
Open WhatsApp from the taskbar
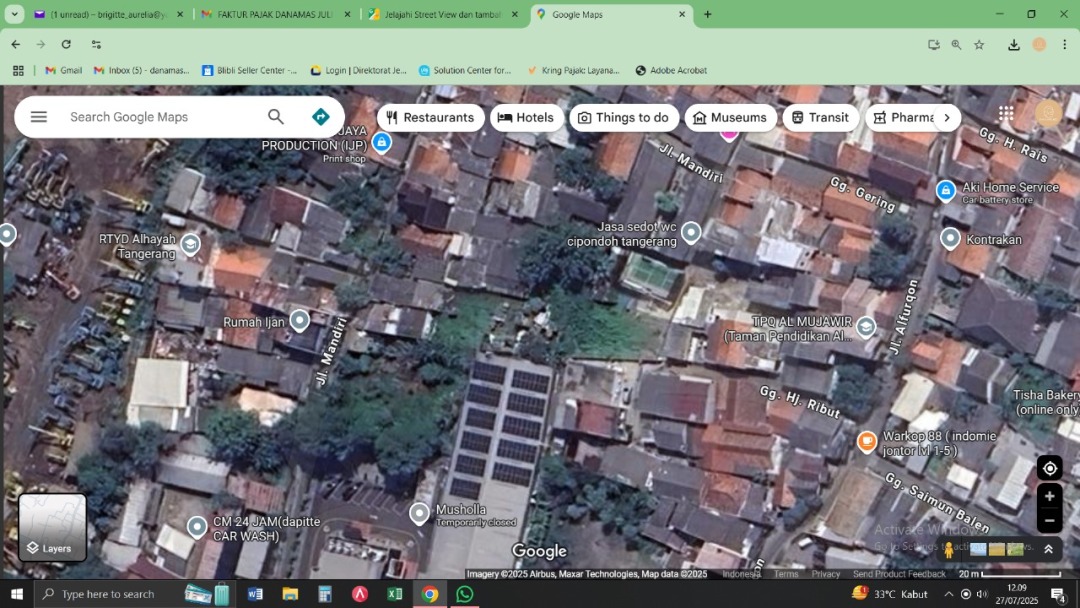[464, 594]
